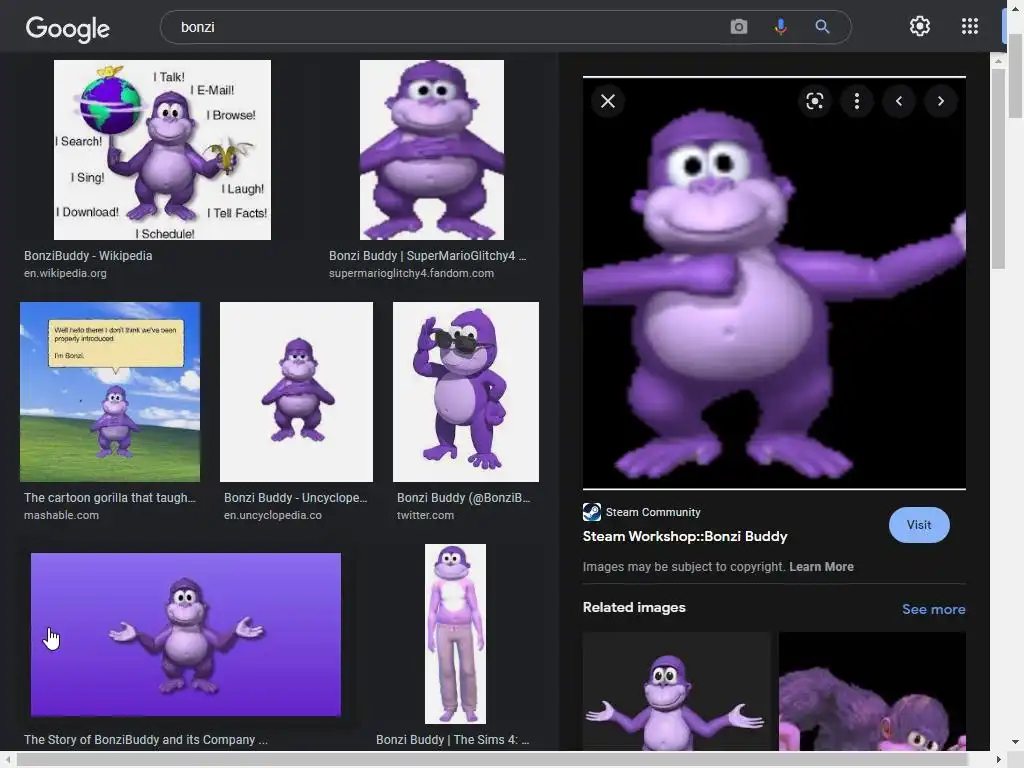This screenshot has height=768, width=1024.
Task: Click the horizontal scrollbar left arrow
Action: [8, 760]
